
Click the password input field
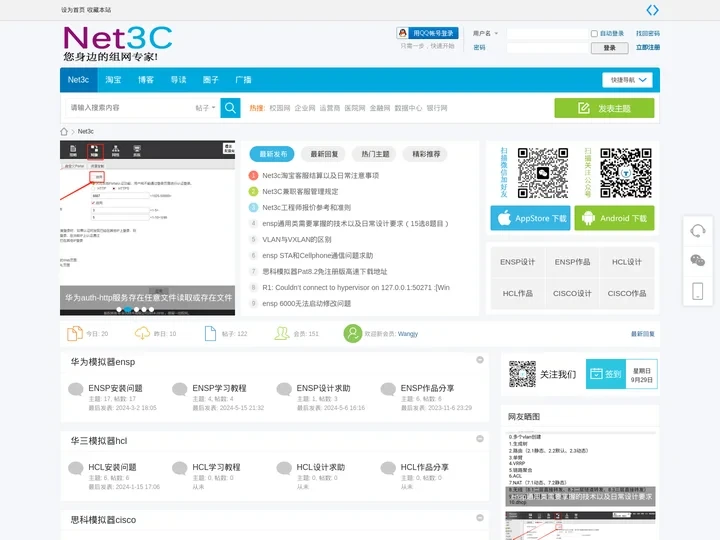tap(547, 48)
